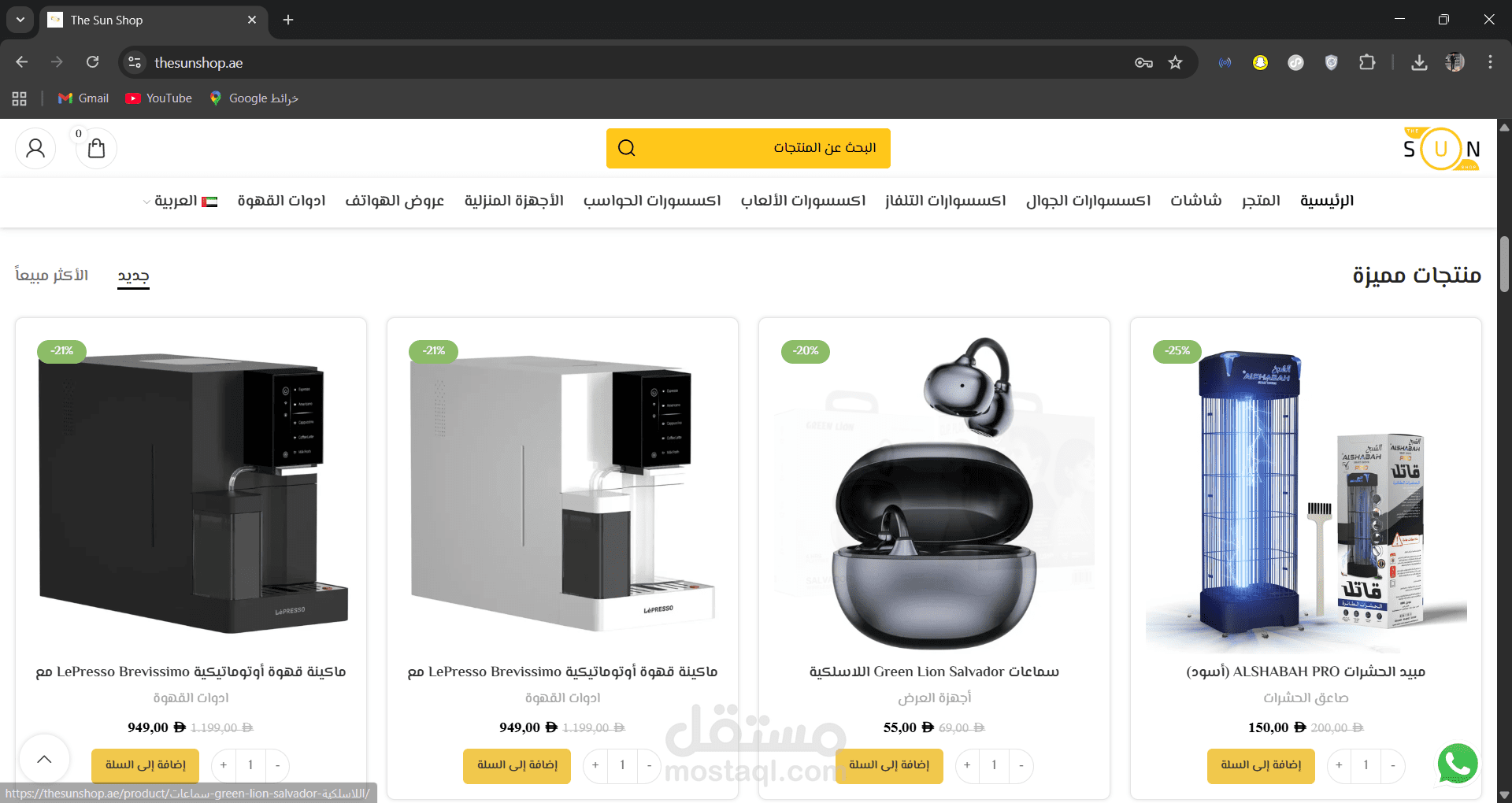Open the user account icon
The image size is (1512, 803).
coord(35,148)
